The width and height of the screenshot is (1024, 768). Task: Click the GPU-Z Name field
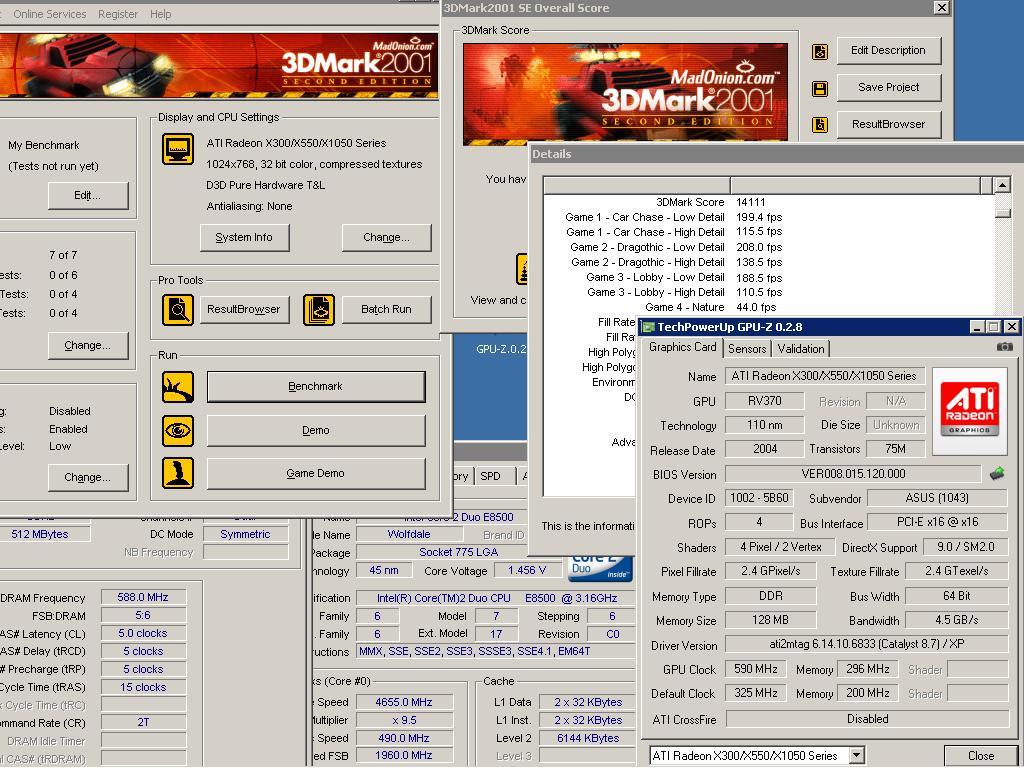tap(824, 376)
